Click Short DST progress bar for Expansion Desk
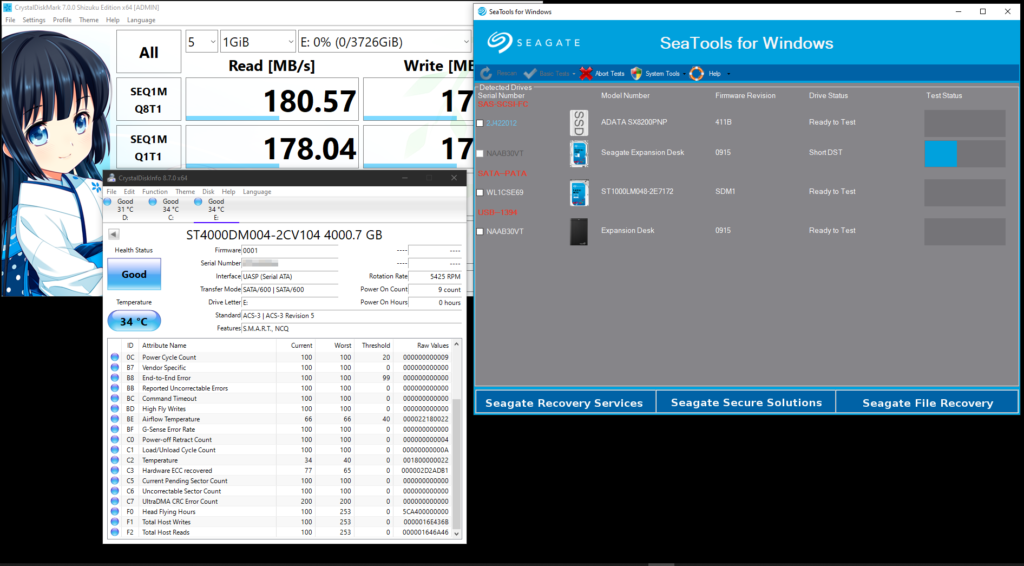1024x566 pixels. (965, 154)
